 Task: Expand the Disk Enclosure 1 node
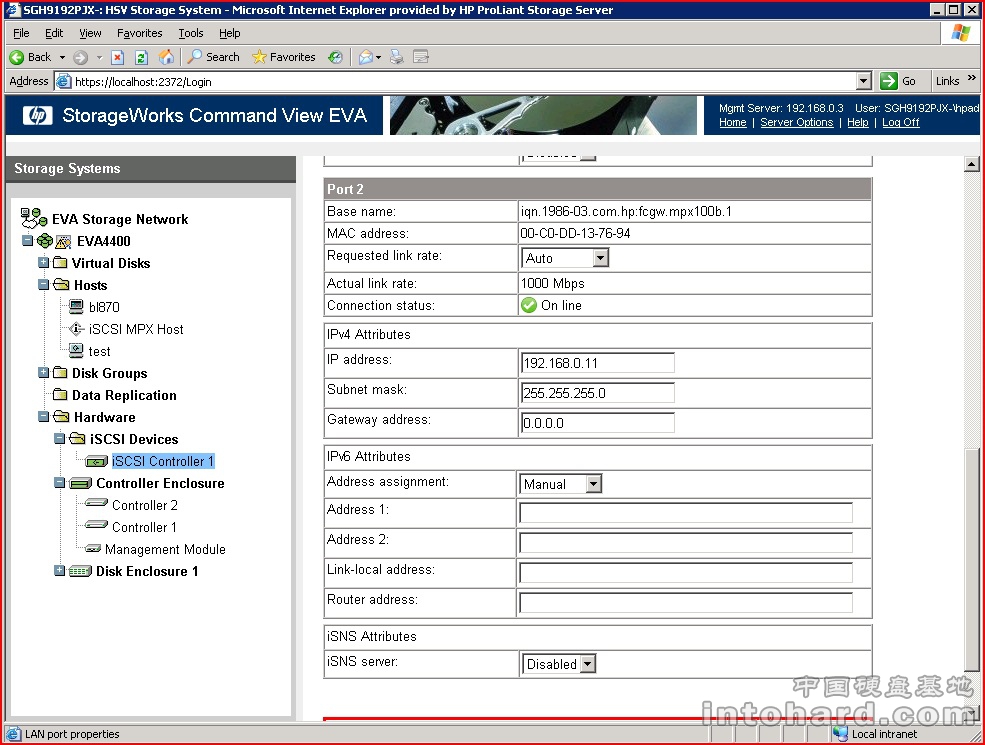tap(59, 571)
